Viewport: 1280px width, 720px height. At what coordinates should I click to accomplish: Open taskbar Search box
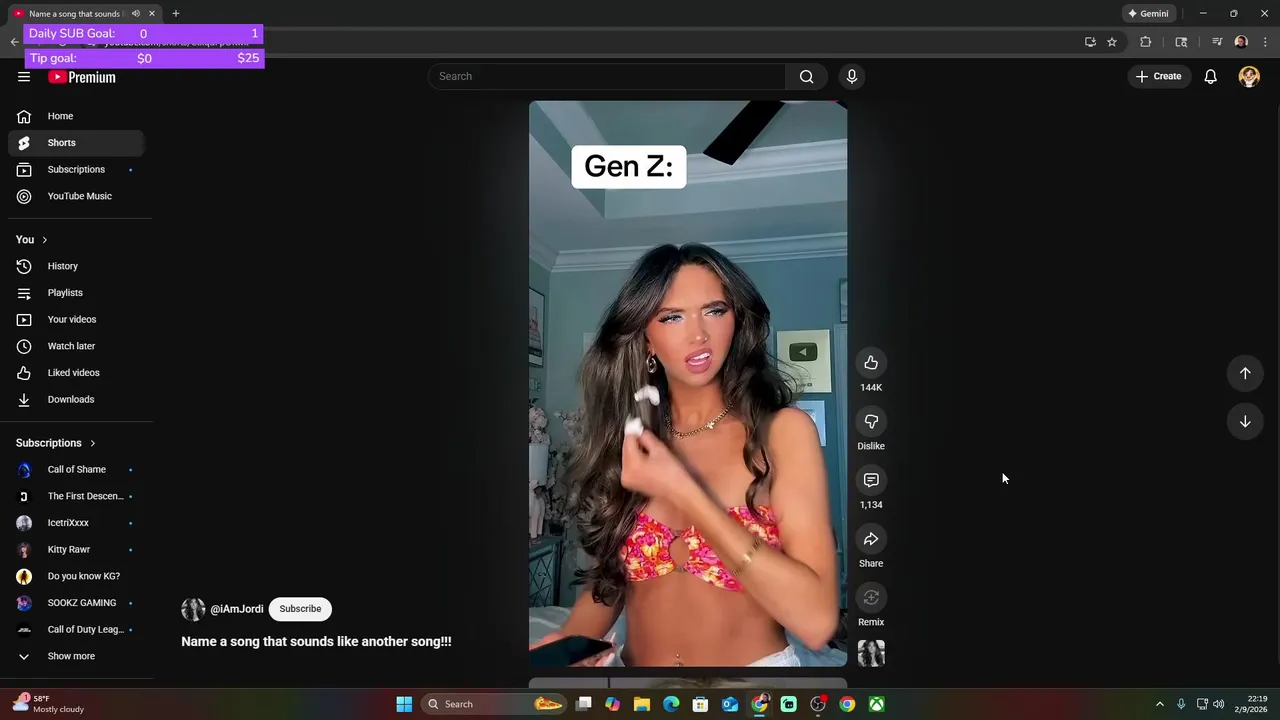[x=492, y=704]
